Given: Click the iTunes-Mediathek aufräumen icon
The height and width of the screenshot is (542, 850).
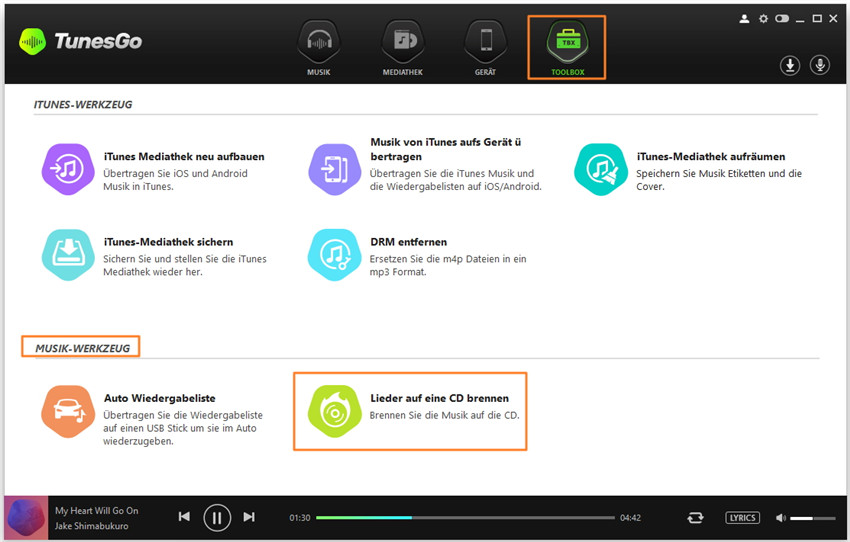Looking at the screenshot, I should [601, 170].
